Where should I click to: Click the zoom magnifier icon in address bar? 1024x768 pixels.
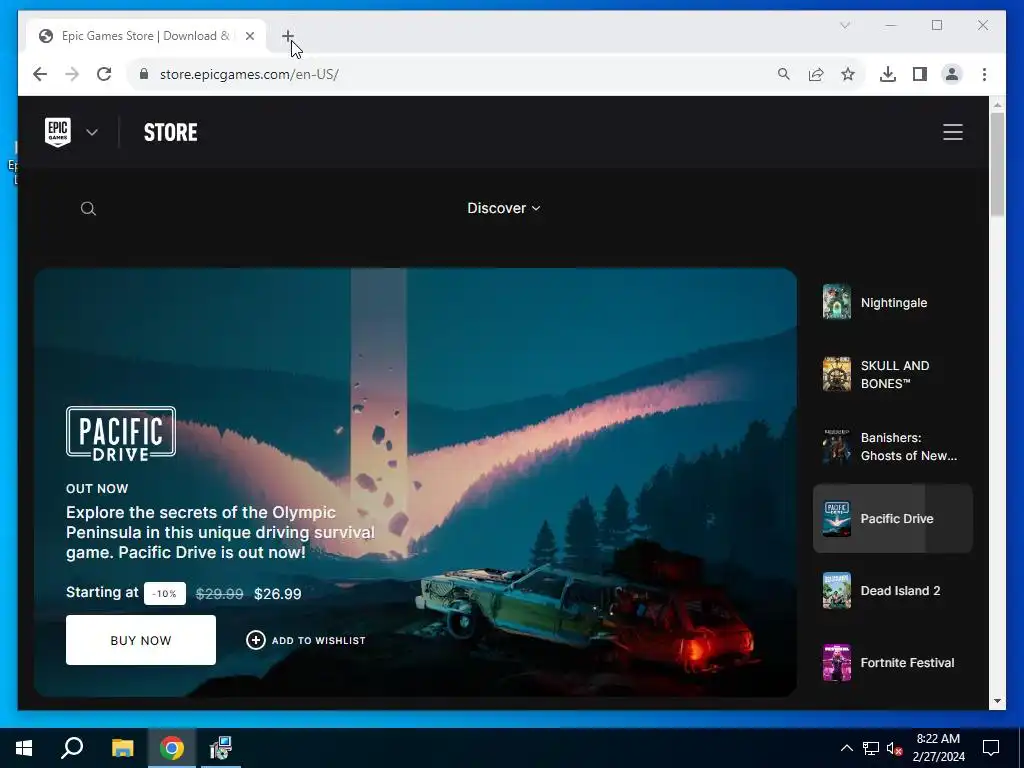click(784, 74)
